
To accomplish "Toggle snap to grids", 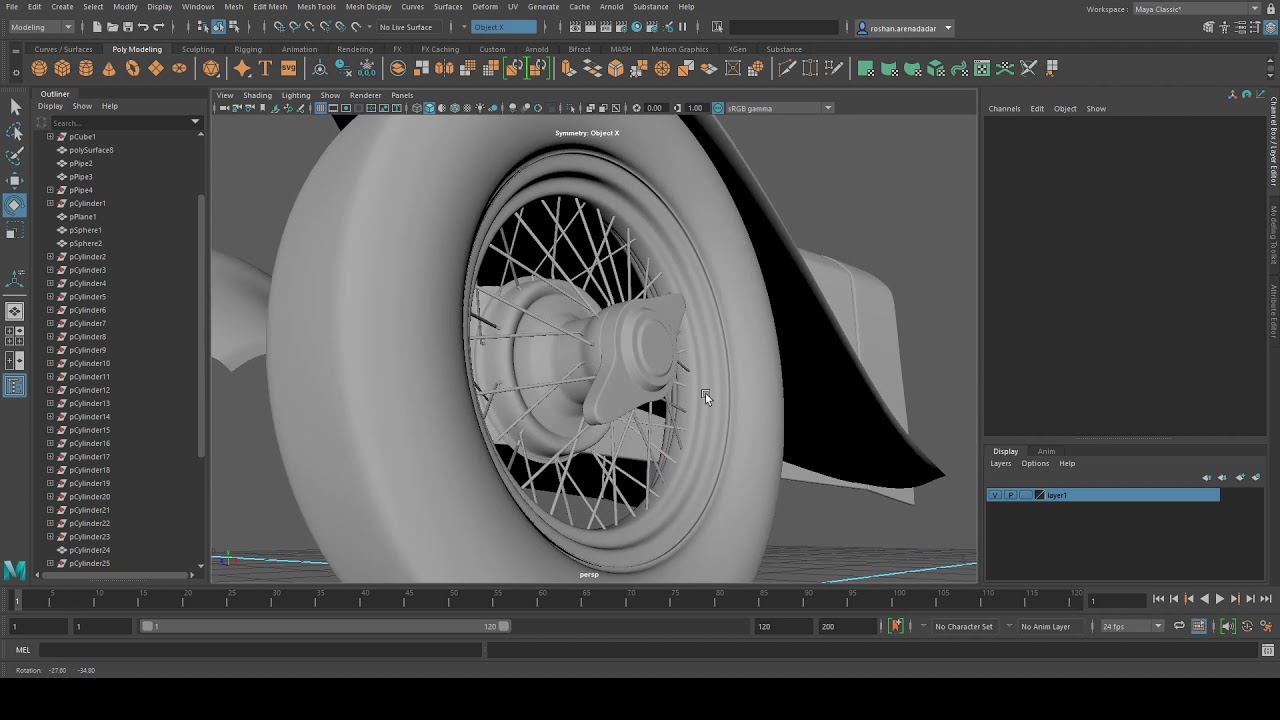I will (279, 27).
